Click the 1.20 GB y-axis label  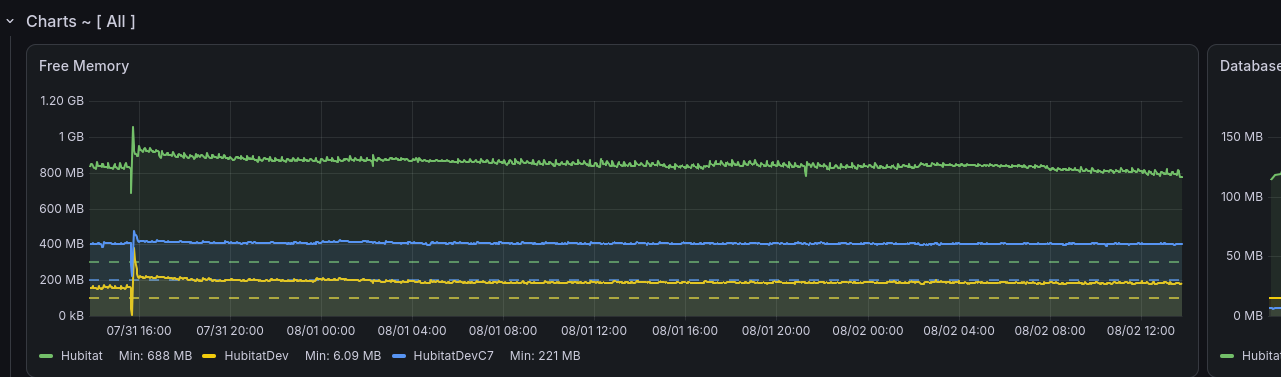click(x=63, y=101)
